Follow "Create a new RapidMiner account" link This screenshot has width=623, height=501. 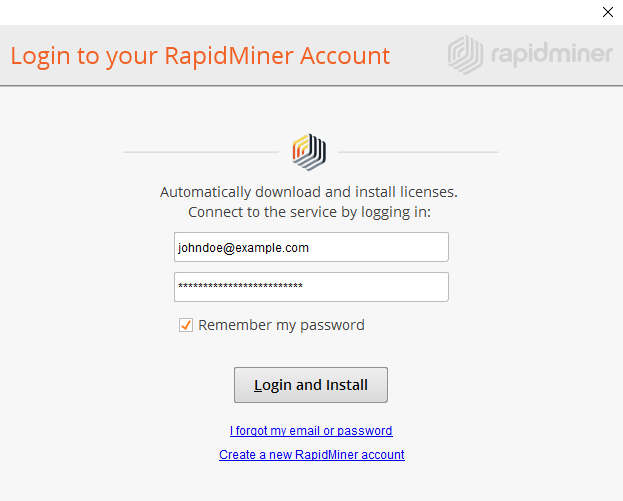pyautogui.click(x=311, y=455)
